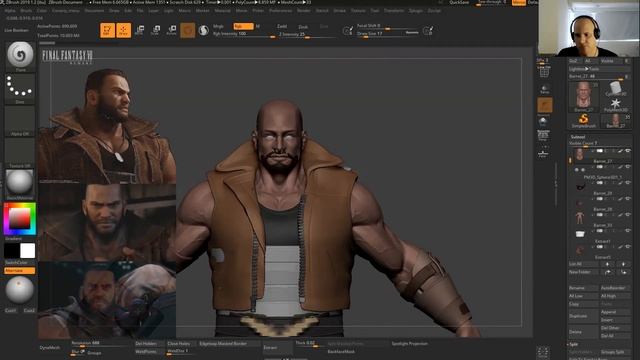Toggle the Live Boolean button
Viewport: 640px width, 360px height.
(x=17, y=30)
